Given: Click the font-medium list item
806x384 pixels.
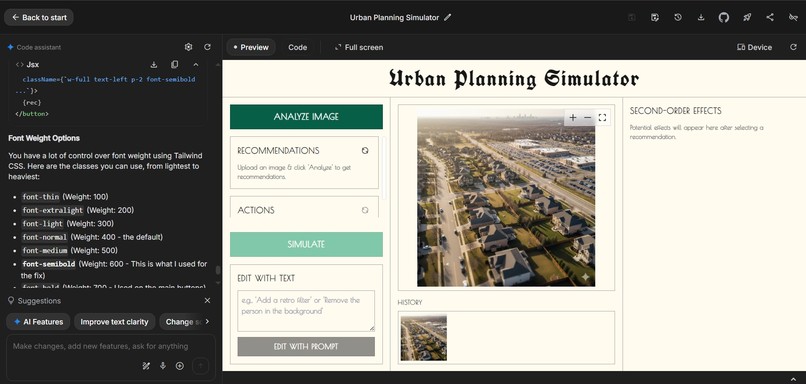Looking at the screenshot, I should tap(70, 250).
